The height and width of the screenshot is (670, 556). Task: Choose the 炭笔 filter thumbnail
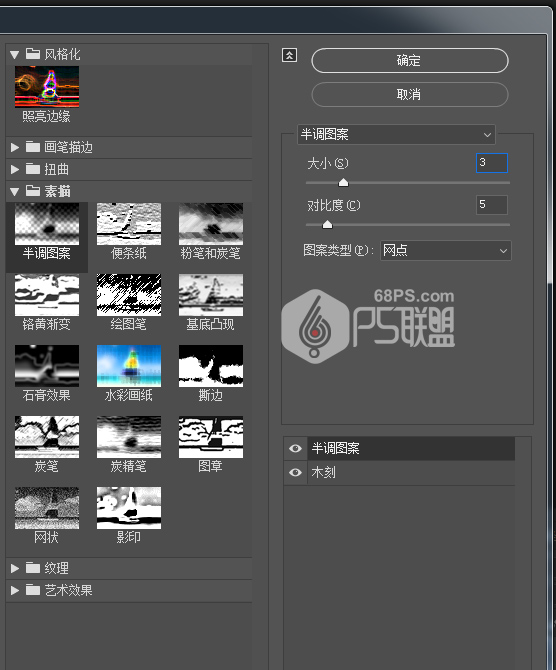tap(47, 437)
